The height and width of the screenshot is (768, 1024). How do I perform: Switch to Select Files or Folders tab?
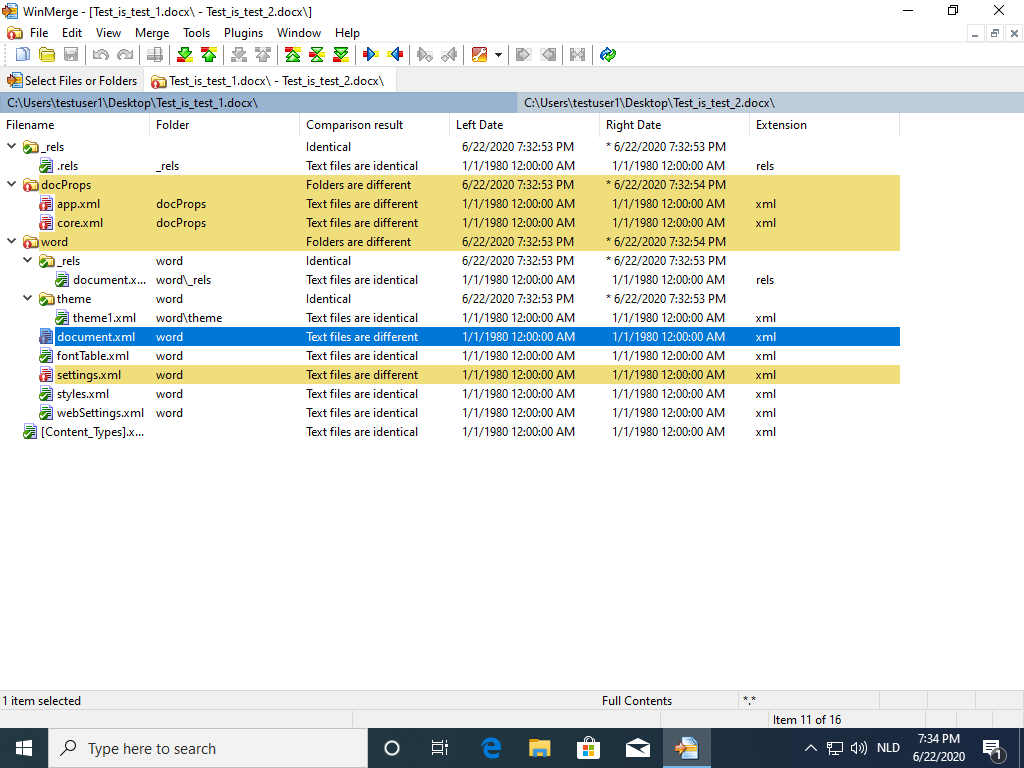pos(72,81)
